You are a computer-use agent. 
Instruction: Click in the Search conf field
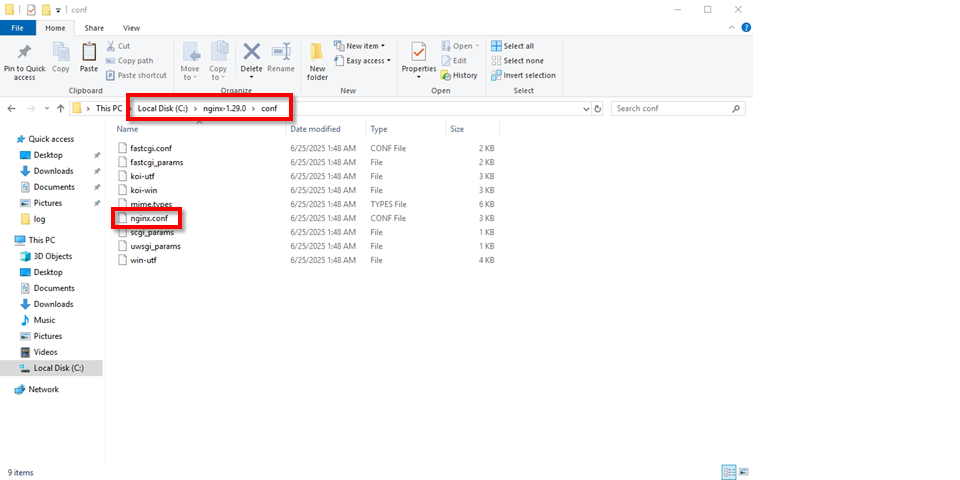675,108
